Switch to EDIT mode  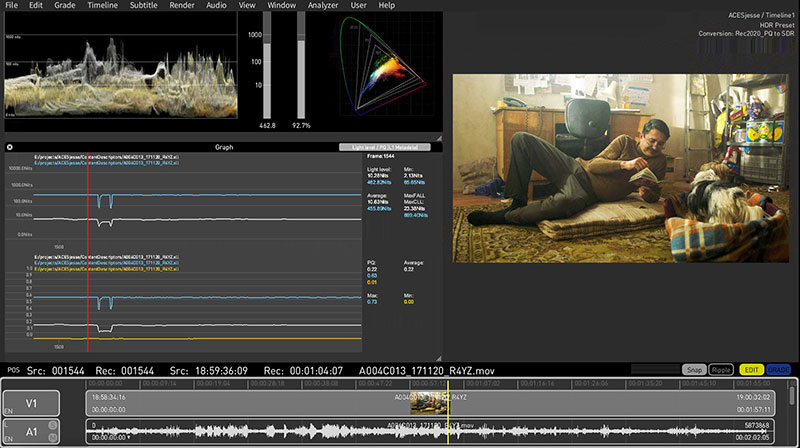(751, 370)
